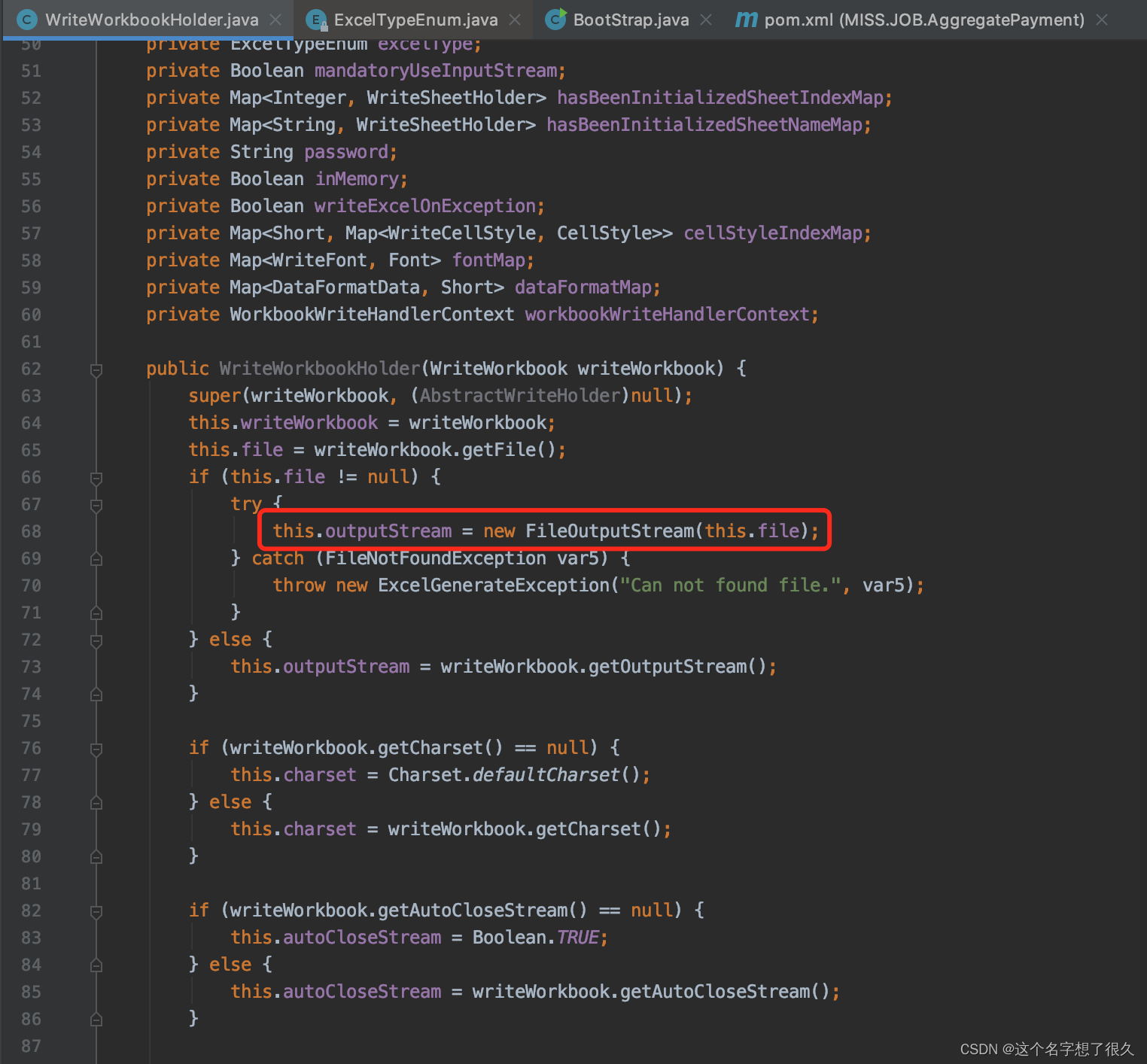The height and width of the screenshot is (1064, 1147).
Task: Collapse the autoCloseStream if block at line 82
Action: pyautogui.click(x=96, y=911)
